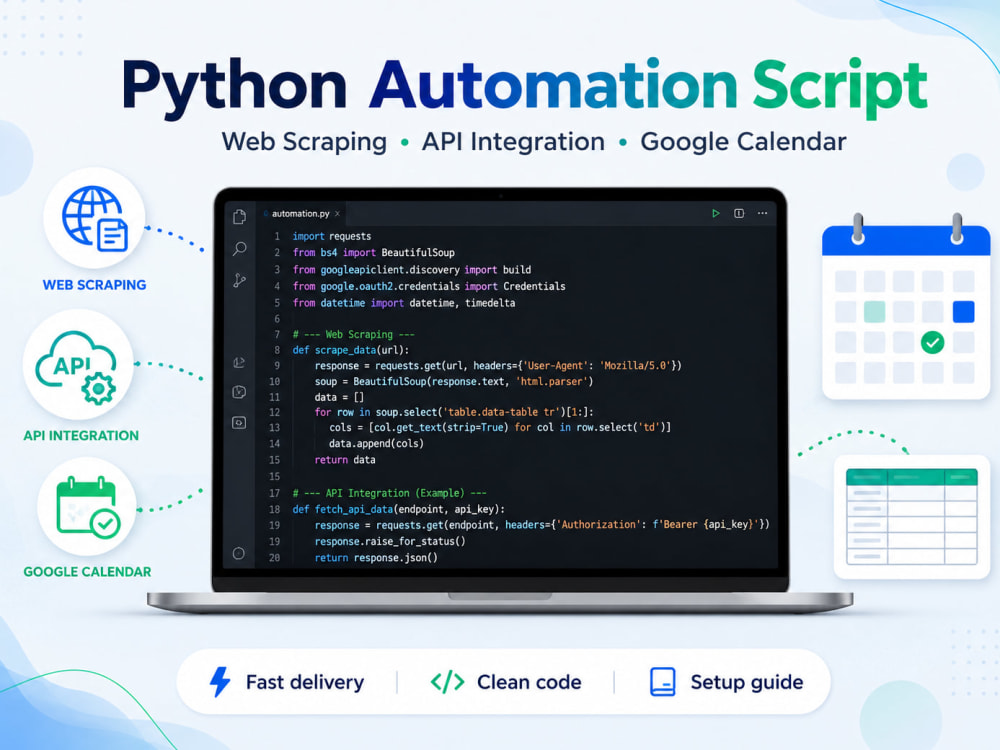Close the automation.py tab
The image size is (1000, 750).
point(337,214)
